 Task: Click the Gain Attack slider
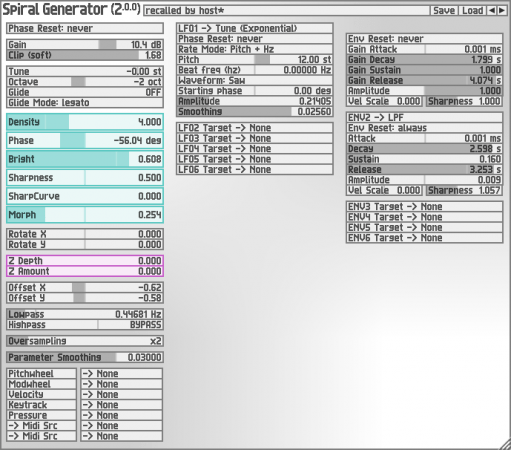[x=425, y=49]
